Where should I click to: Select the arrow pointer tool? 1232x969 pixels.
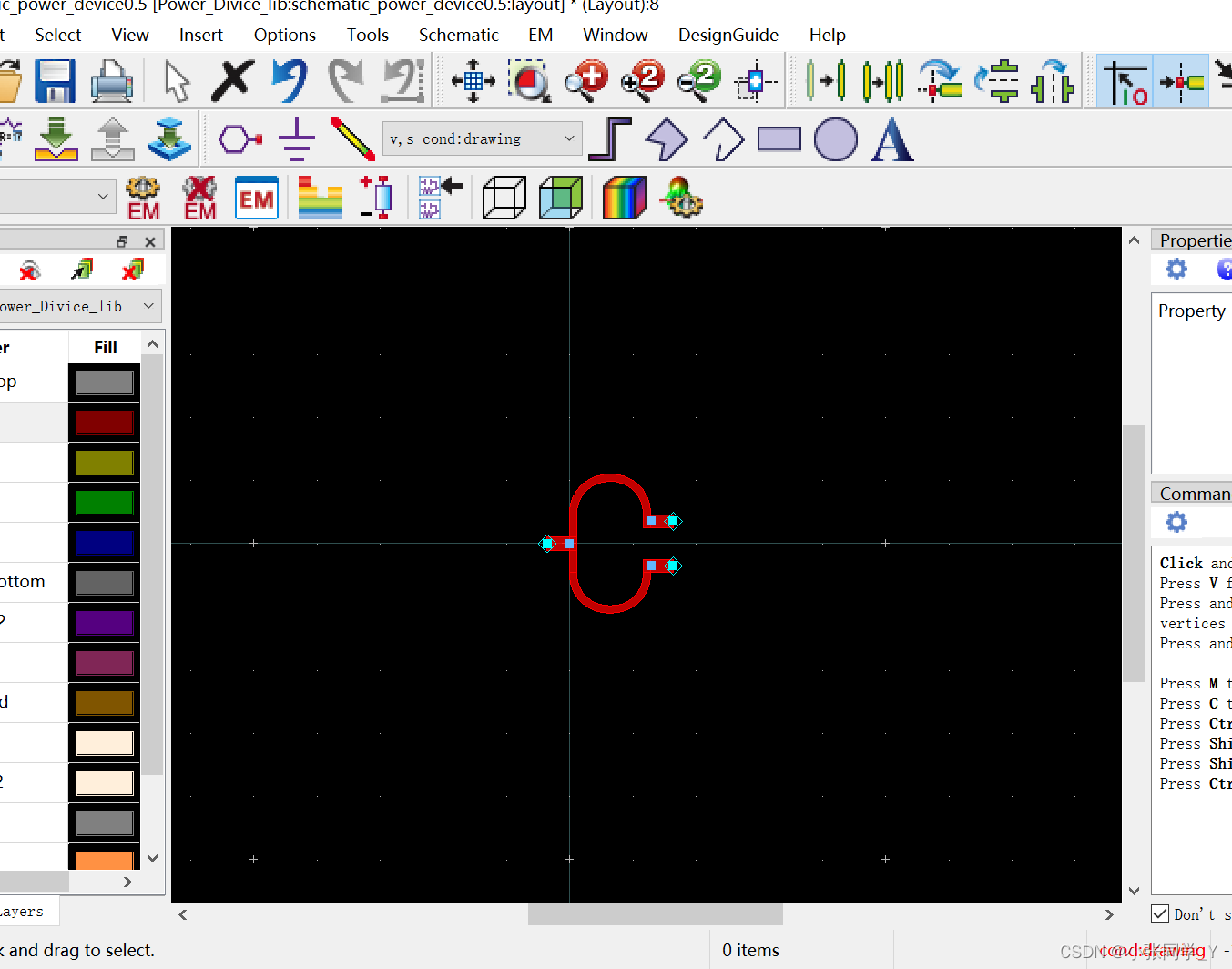pos(177,81)
